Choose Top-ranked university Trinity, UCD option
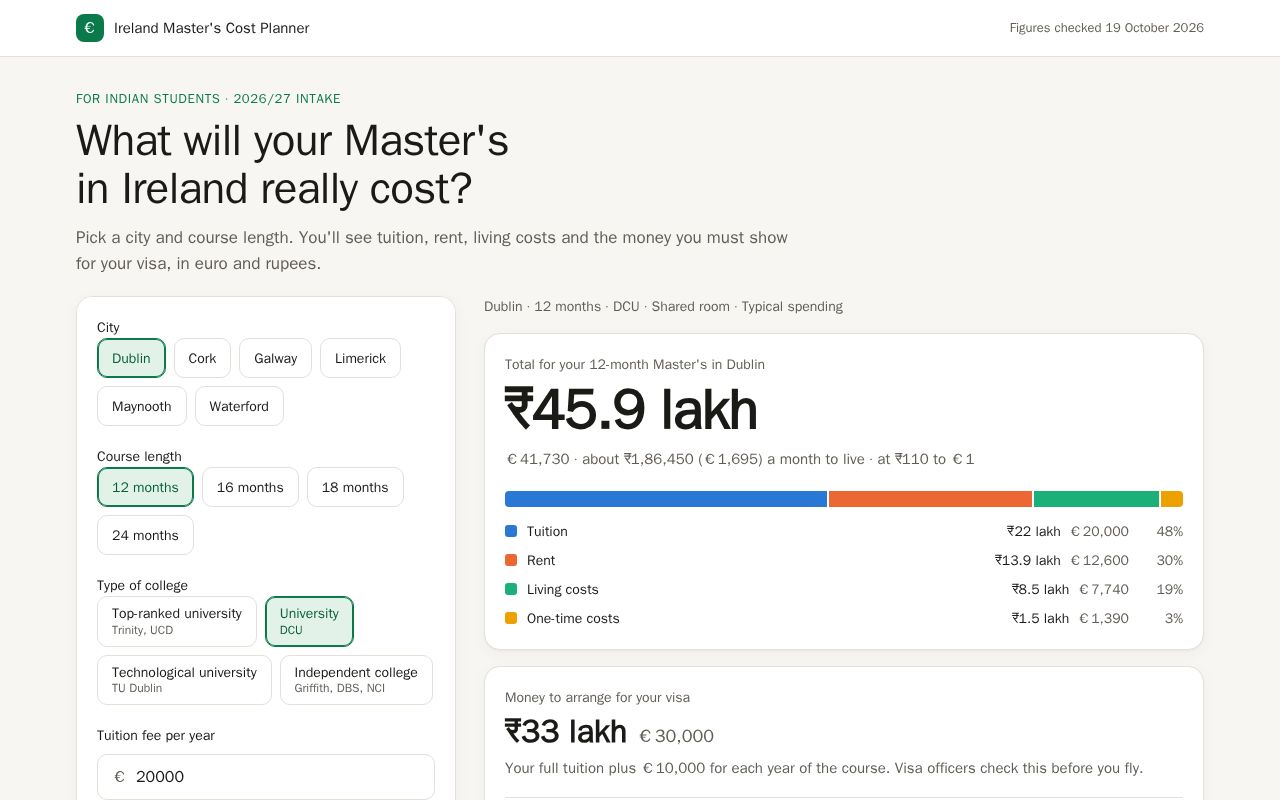This screenshot has height=800, width=1280. pos(177,621)
